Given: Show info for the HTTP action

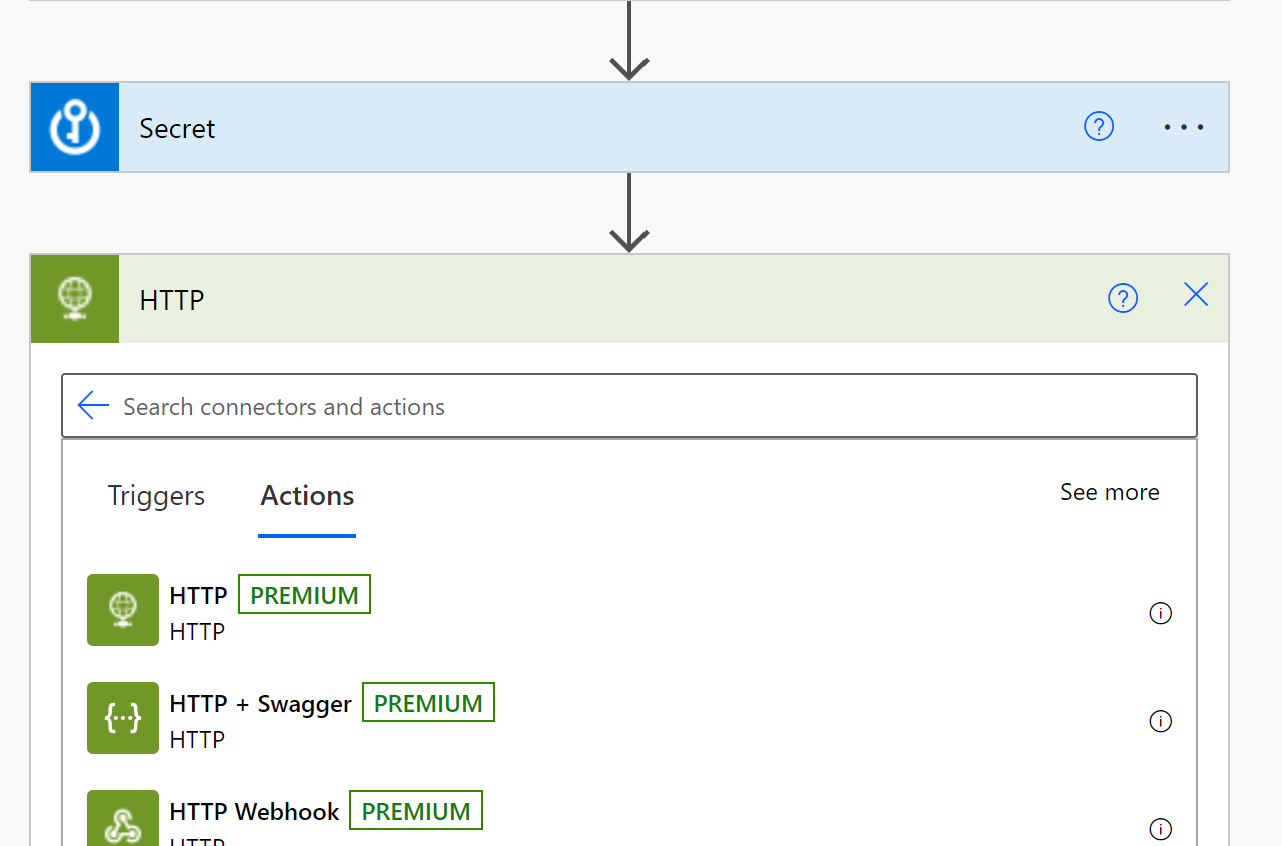Looking at the screenshot, I should click(x=1160, y=613).
